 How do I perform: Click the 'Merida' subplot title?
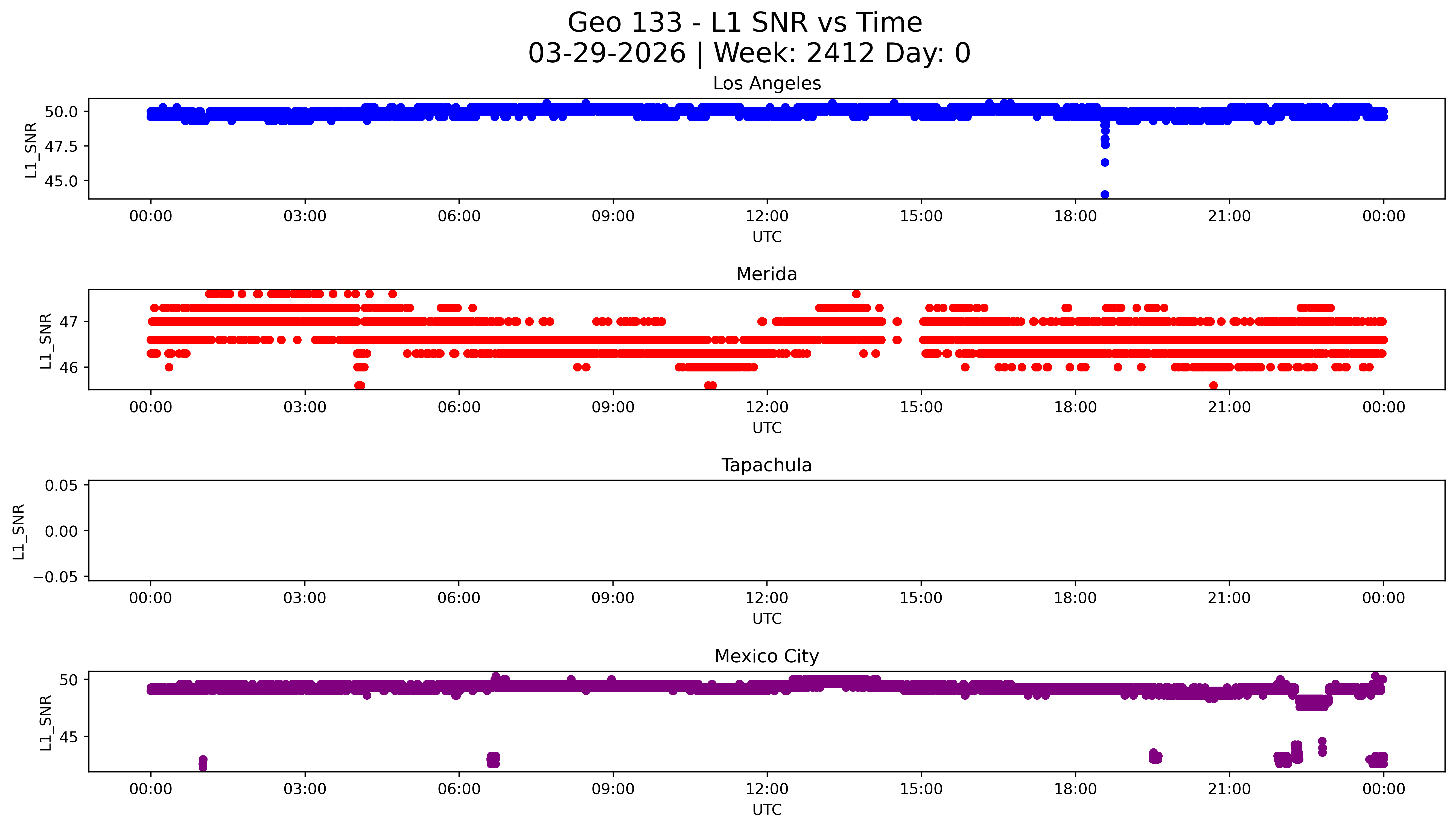tap(766, 274)
